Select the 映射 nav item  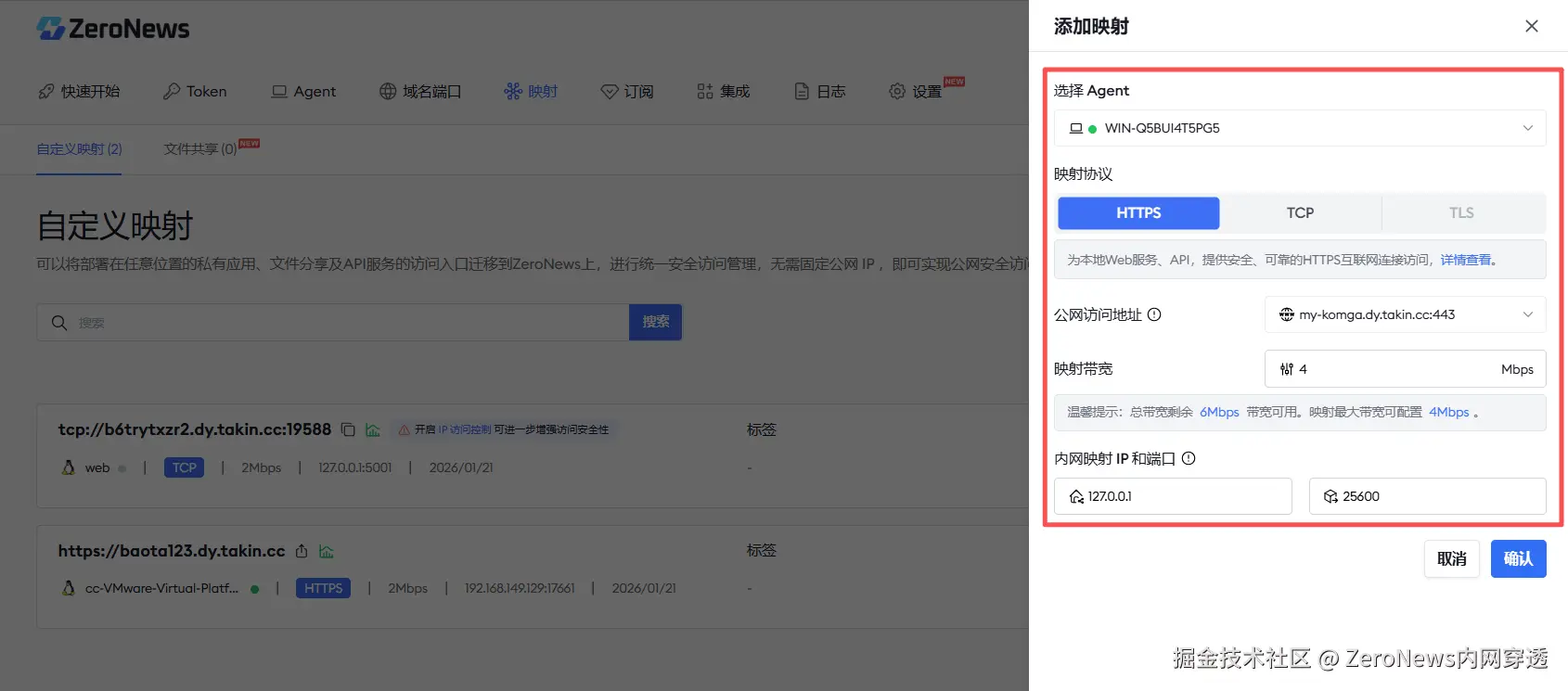click(531, 91)
